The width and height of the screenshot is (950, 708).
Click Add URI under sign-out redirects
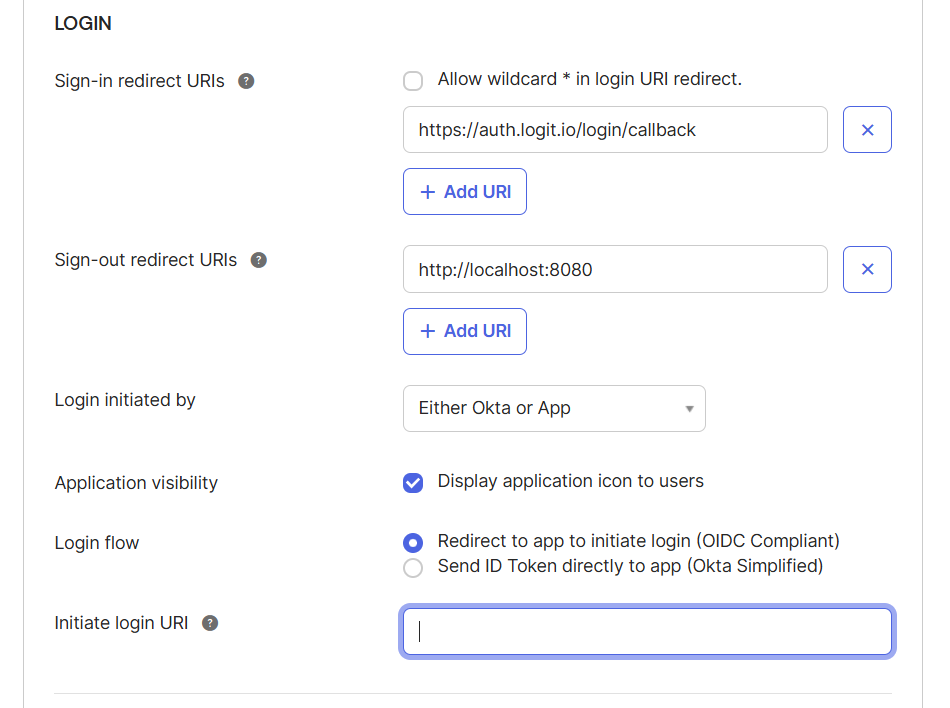click(464, 331)
